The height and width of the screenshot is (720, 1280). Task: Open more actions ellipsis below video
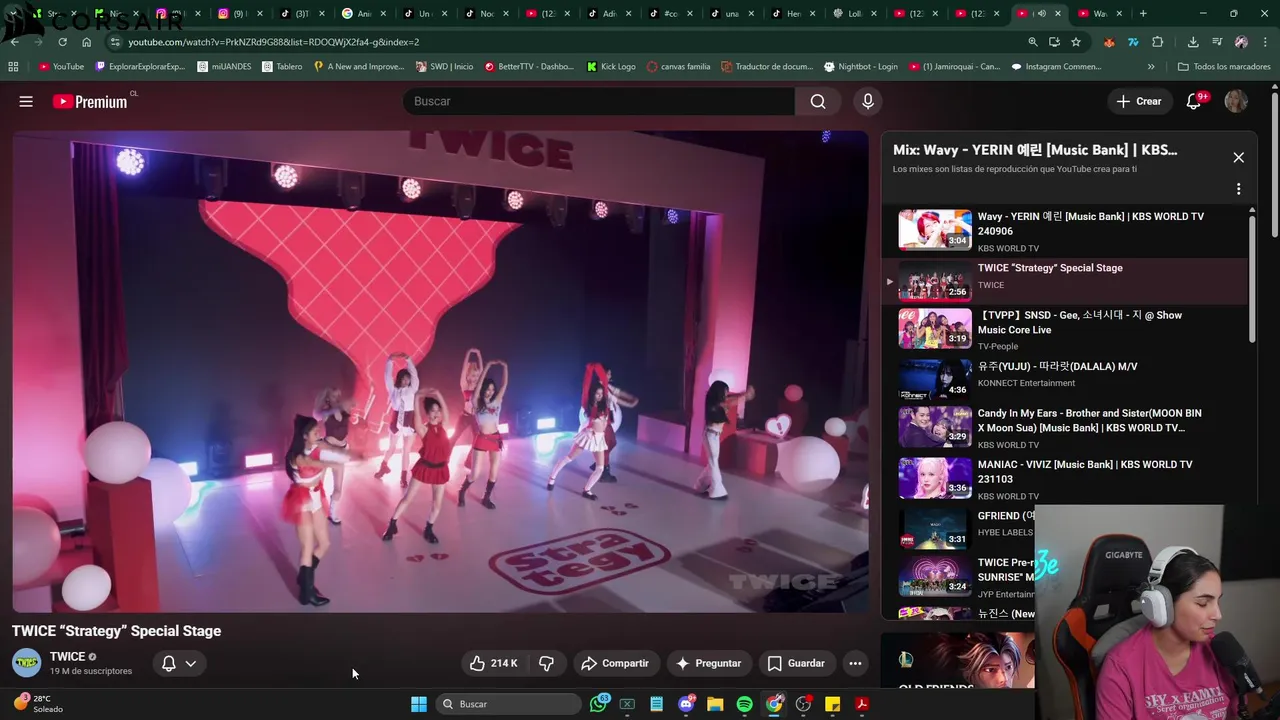coord(855,663)
